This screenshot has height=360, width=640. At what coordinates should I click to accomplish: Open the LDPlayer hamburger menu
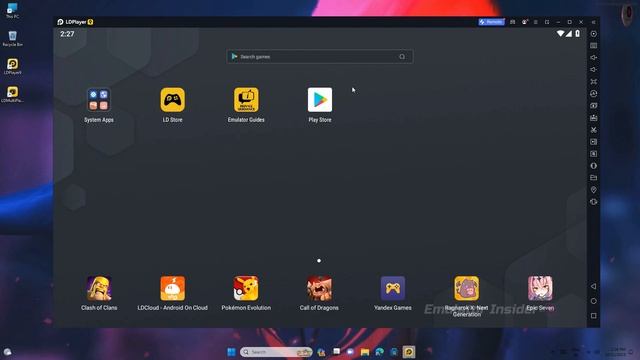coord(536,22)
